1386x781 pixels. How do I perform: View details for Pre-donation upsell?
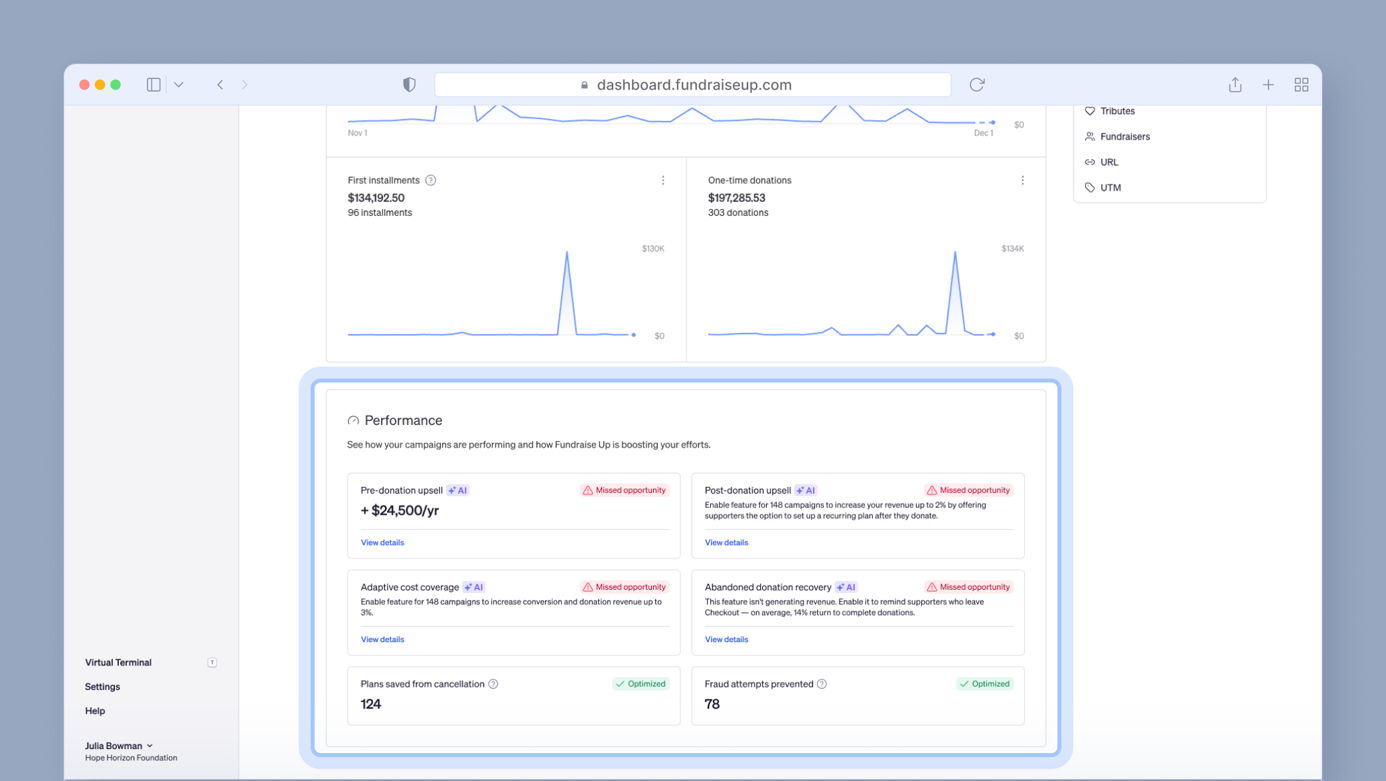(382, 543)
